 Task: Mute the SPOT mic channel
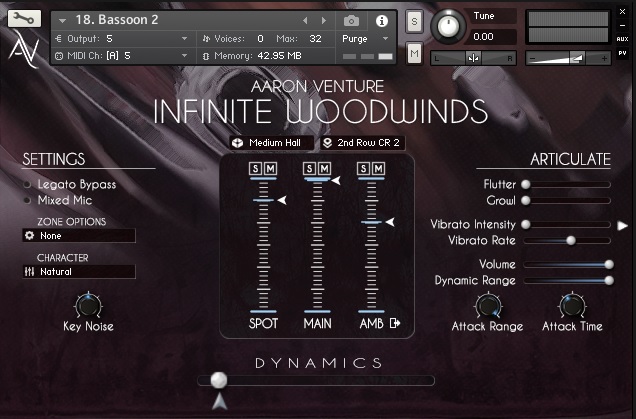coord(271,168)
